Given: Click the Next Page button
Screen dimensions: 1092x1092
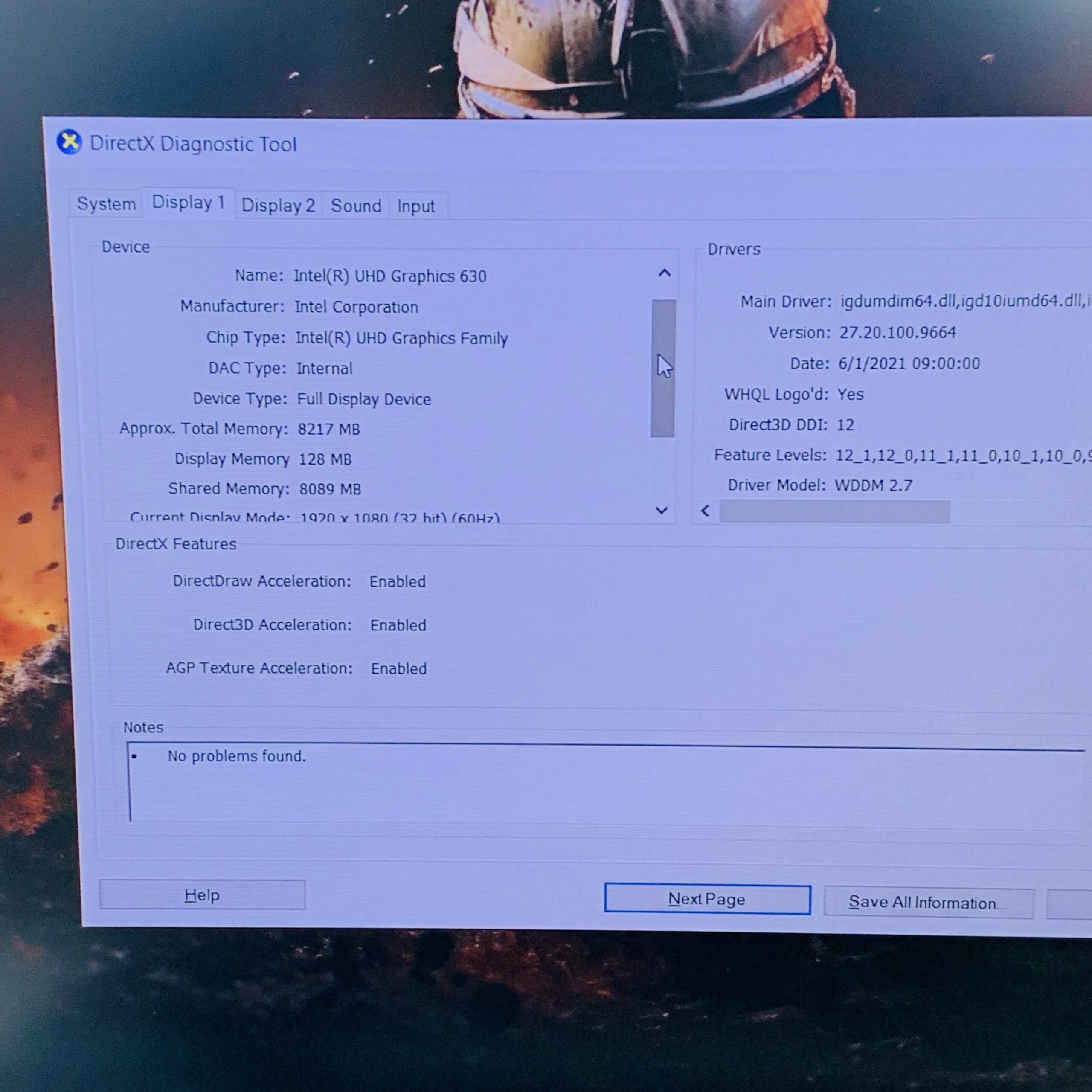Looking at the screenshot, I should coord(707,899).
